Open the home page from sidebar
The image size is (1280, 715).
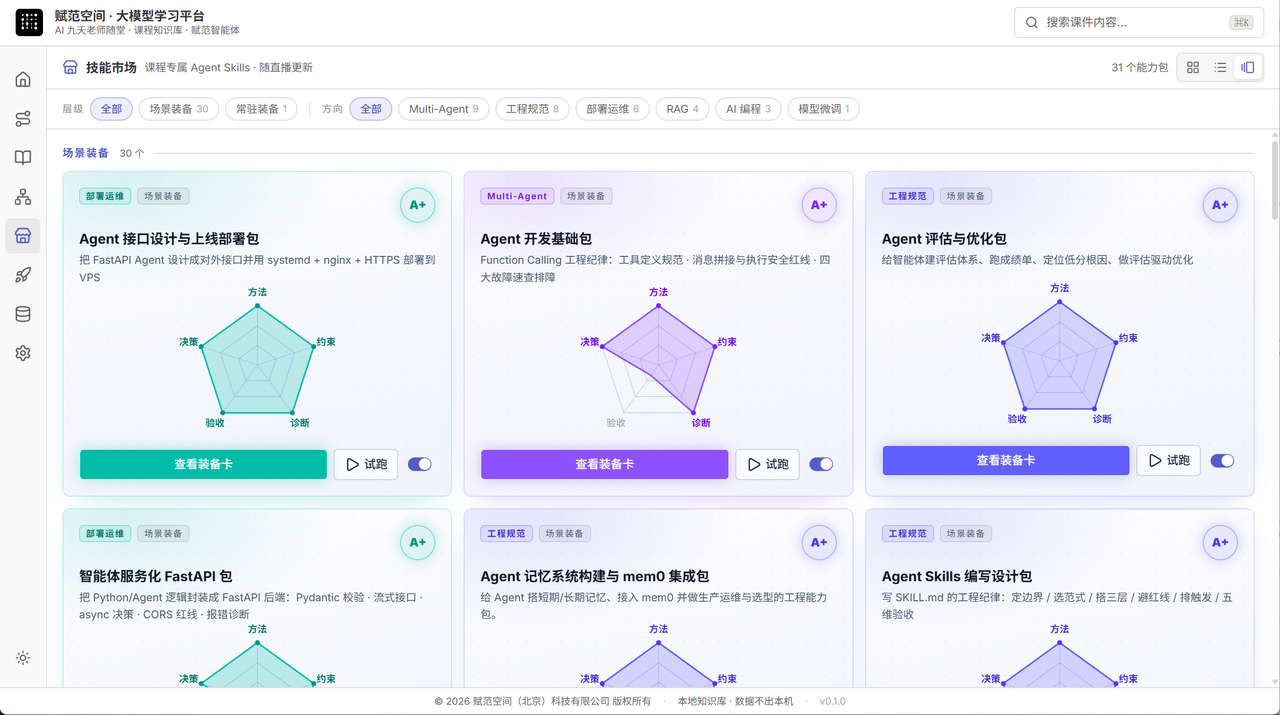[x=23, y=80]
